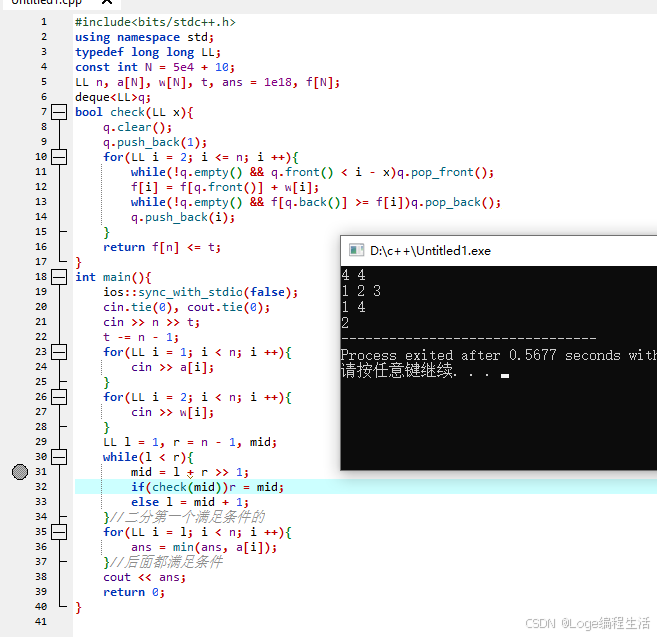657x637 pixels.
Task: Click 'return 0;' statement
Action: click(134, 592)
